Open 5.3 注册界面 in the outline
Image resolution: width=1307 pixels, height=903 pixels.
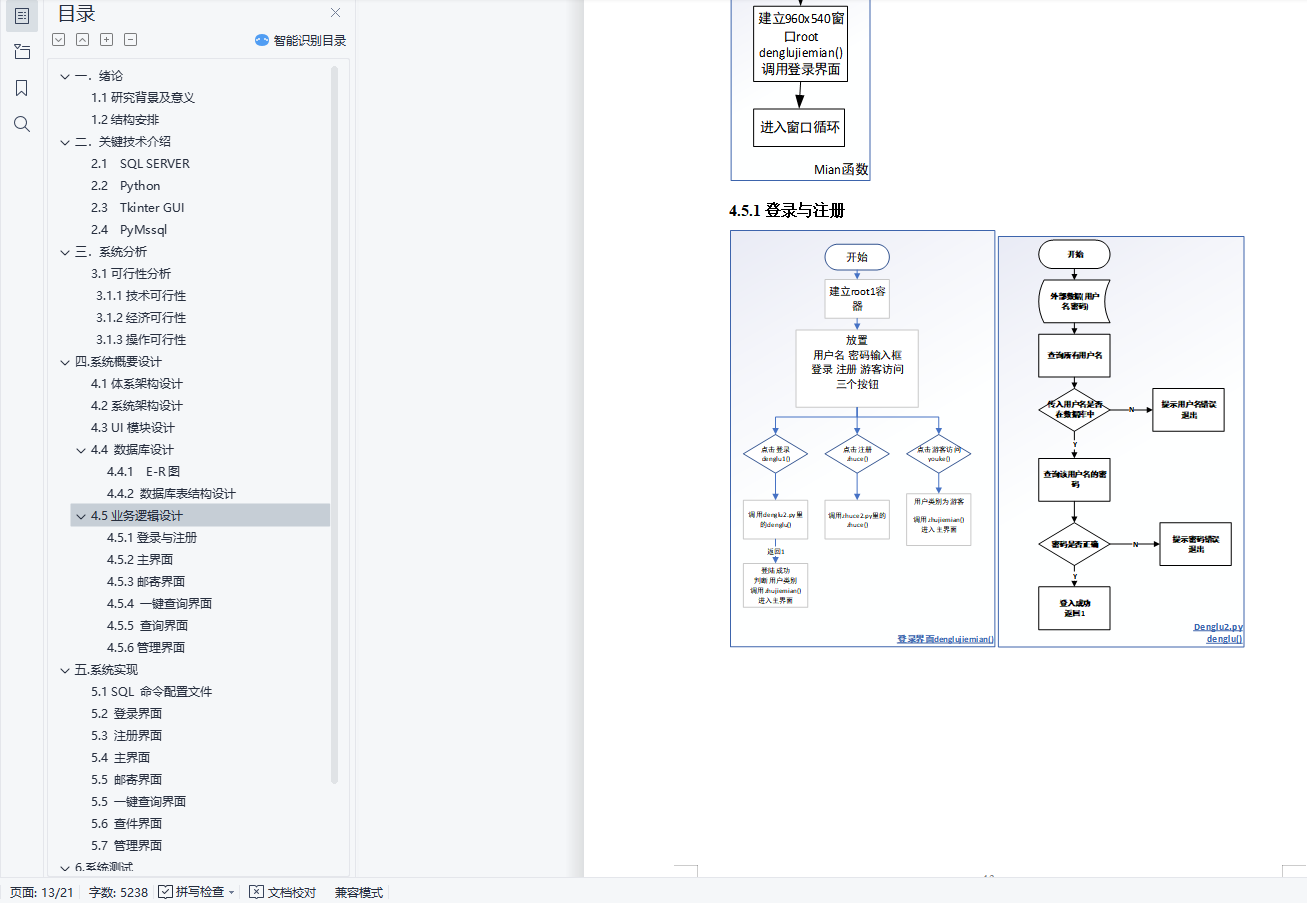[x=127, y=736]
